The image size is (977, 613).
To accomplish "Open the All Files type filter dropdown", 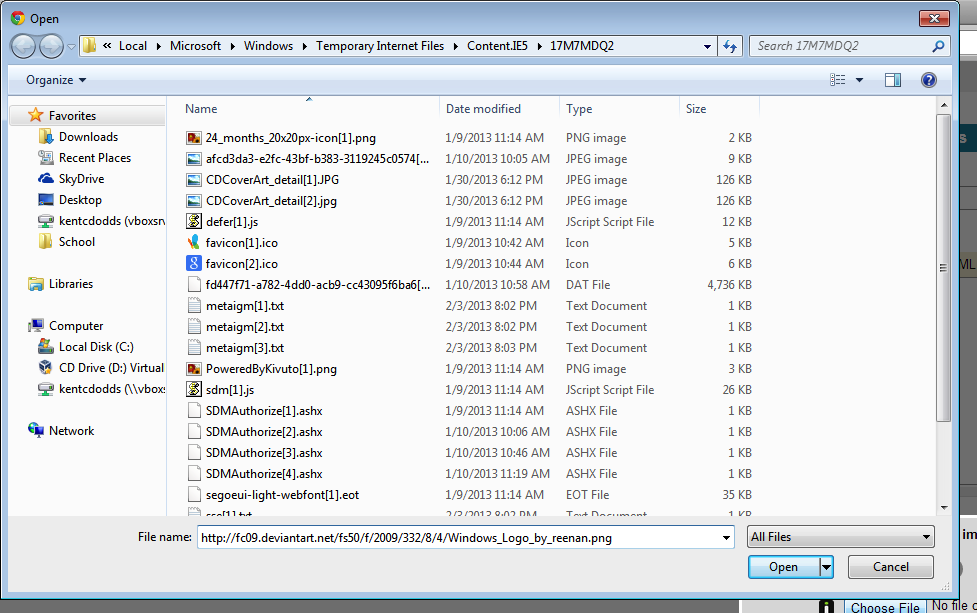I will click(x=841, y=537).
